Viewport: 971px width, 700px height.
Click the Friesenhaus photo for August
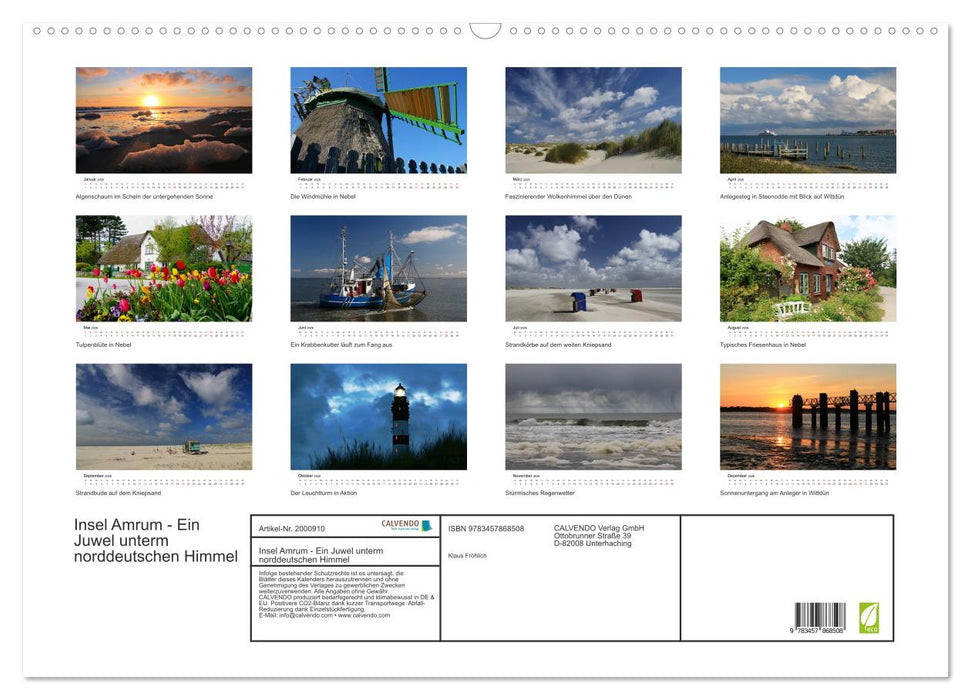point(807,268)
